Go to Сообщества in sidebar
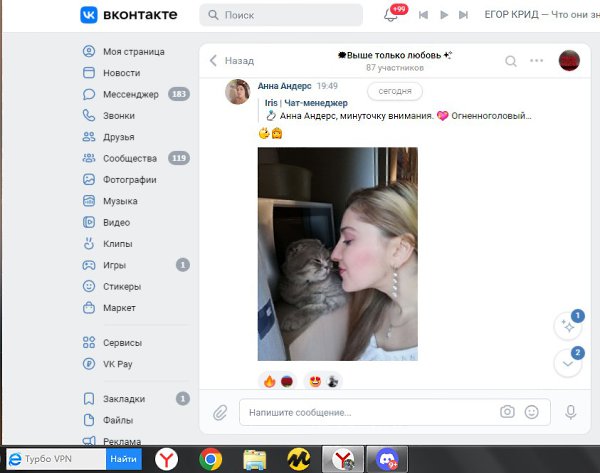Viewport: 600px width, 473px height. click(x=129, y=158)
